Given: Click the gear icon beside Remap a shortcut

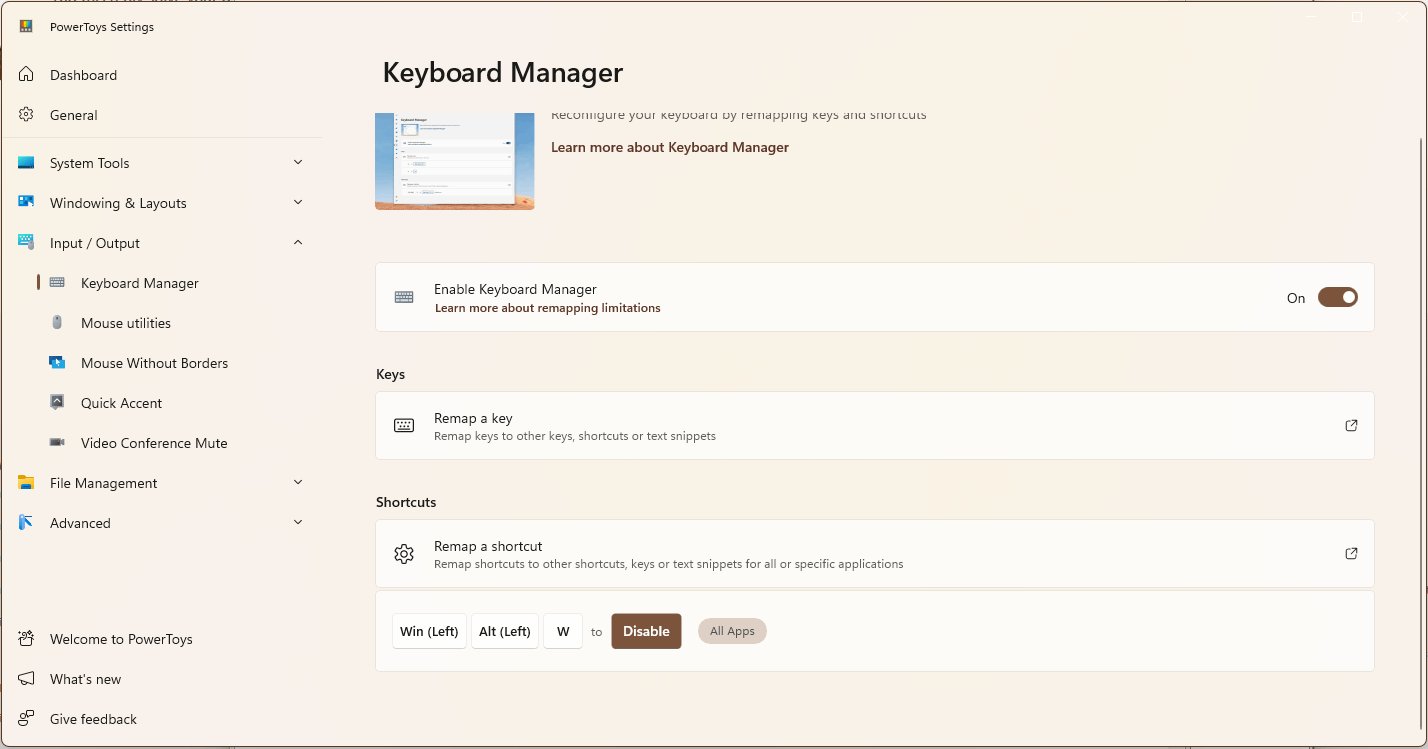Looking at the screenshot, I should pyautogui.click(x=404, y=553).
